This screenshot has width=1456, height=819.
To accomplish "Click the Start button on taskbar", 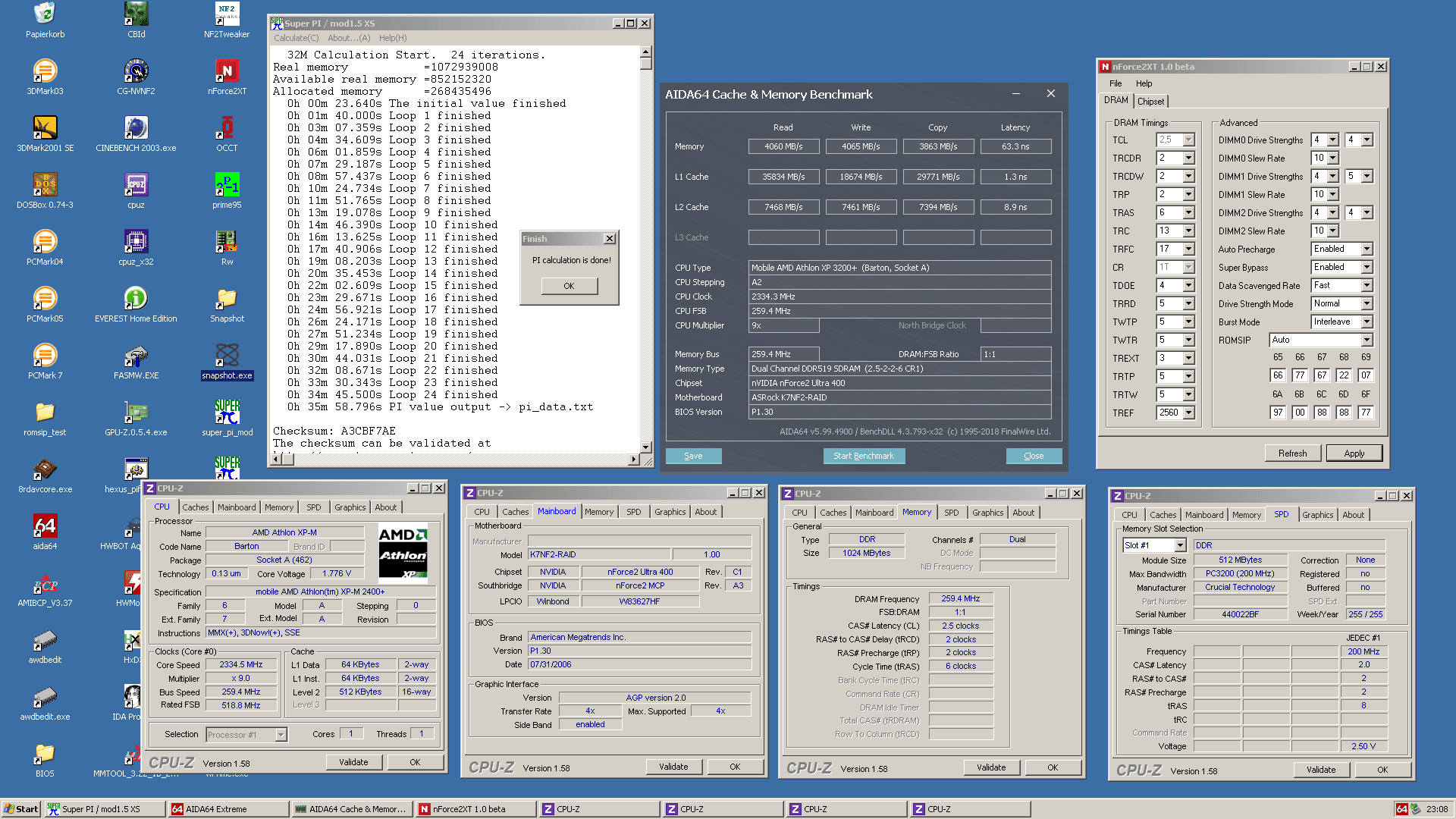I will [21, 809].
